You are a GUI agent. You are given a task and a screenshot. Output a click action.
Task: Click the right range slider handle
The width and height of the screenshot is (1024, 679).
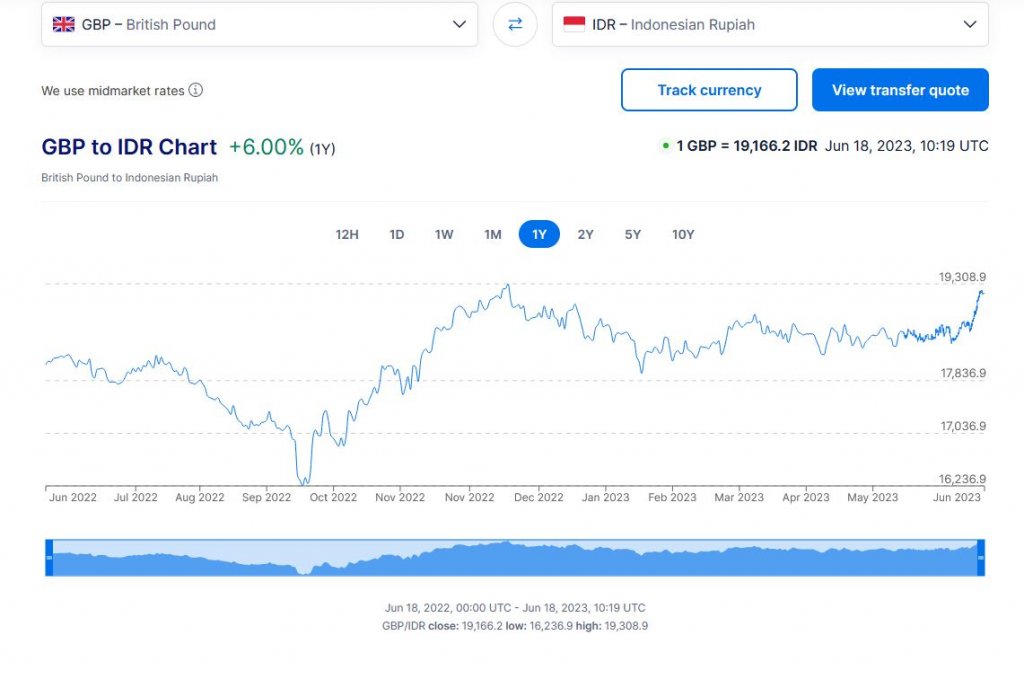click(x=980, y=557)
